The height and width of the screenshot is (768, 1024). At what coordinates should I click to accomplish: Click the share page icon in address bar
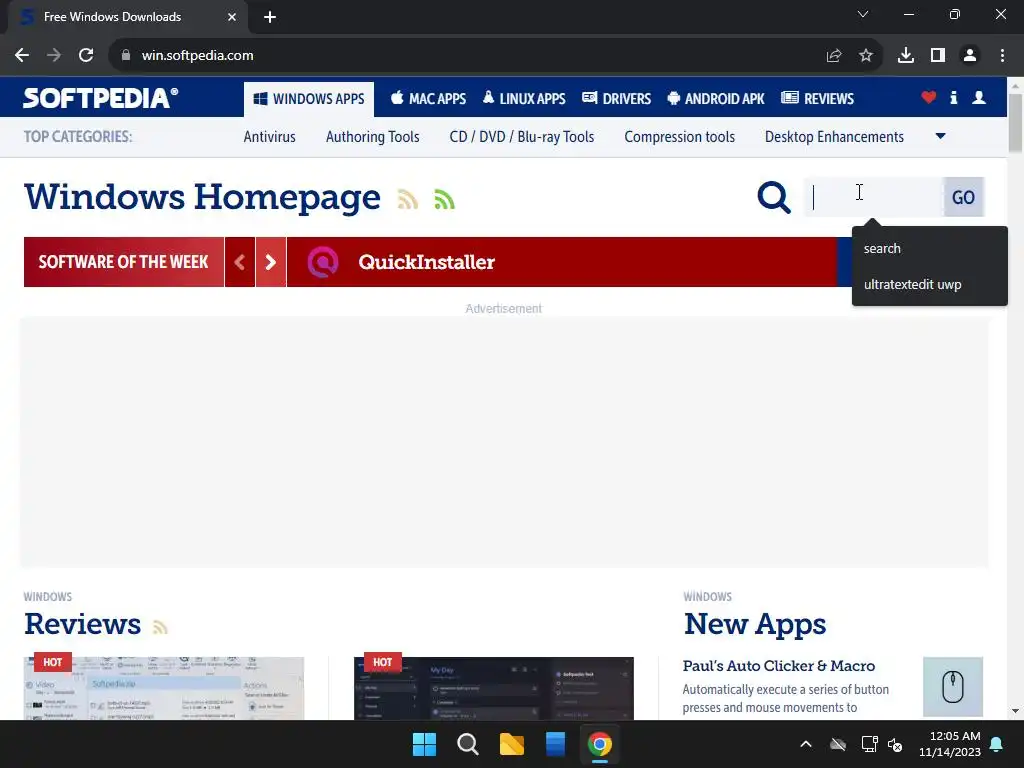click(834, 56)
